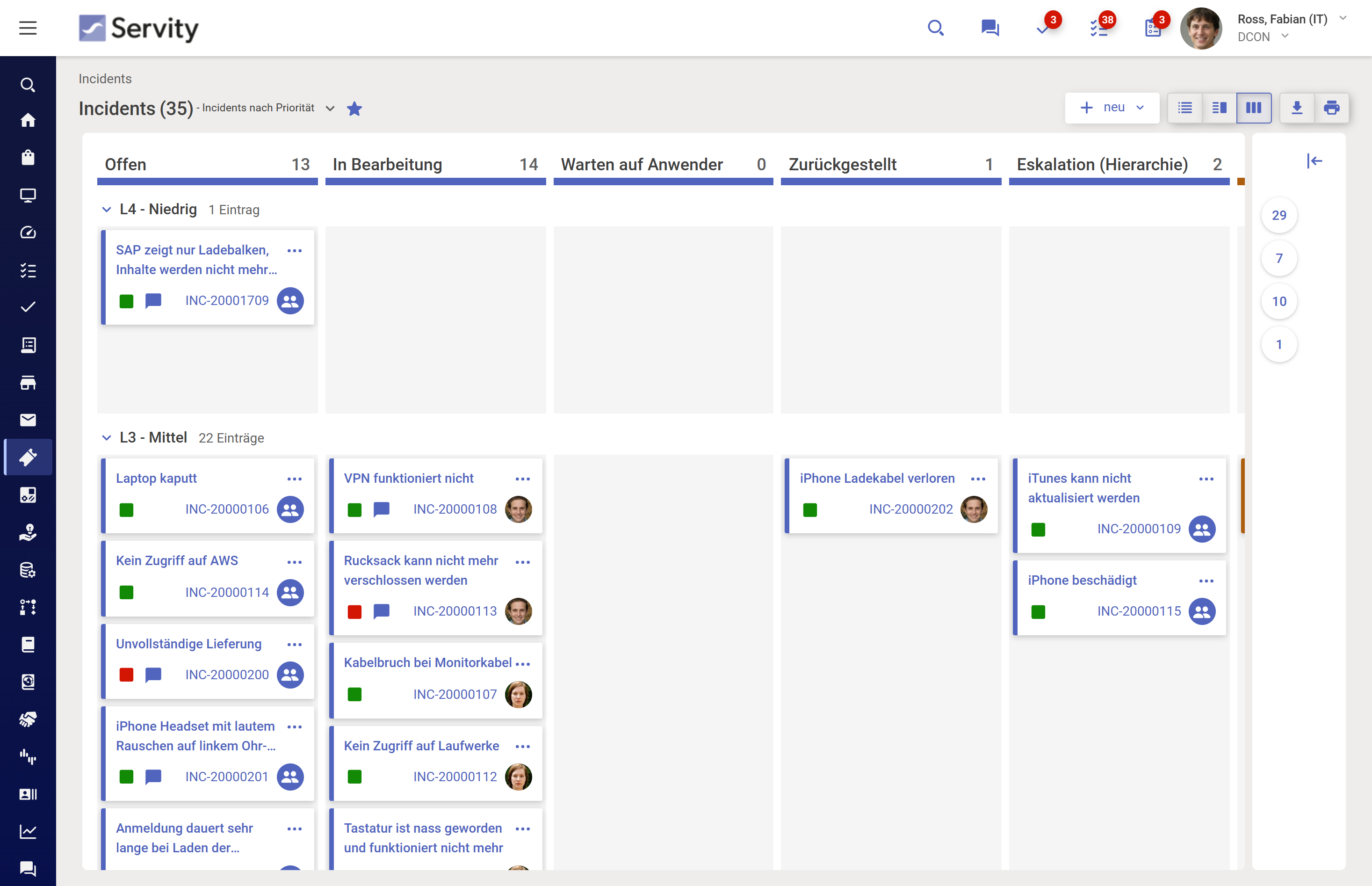Open the shopping bag icon in sidebar
This screenshot has width=1372, height=886.
[28, 158]
